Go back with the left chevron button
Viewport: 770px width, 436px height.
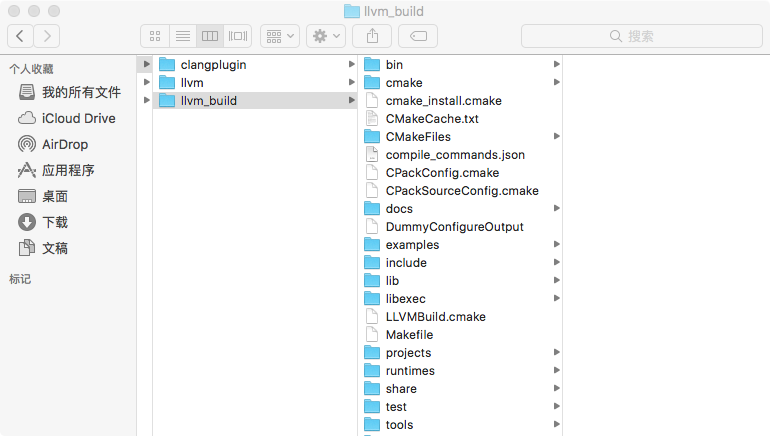point(20,36)
